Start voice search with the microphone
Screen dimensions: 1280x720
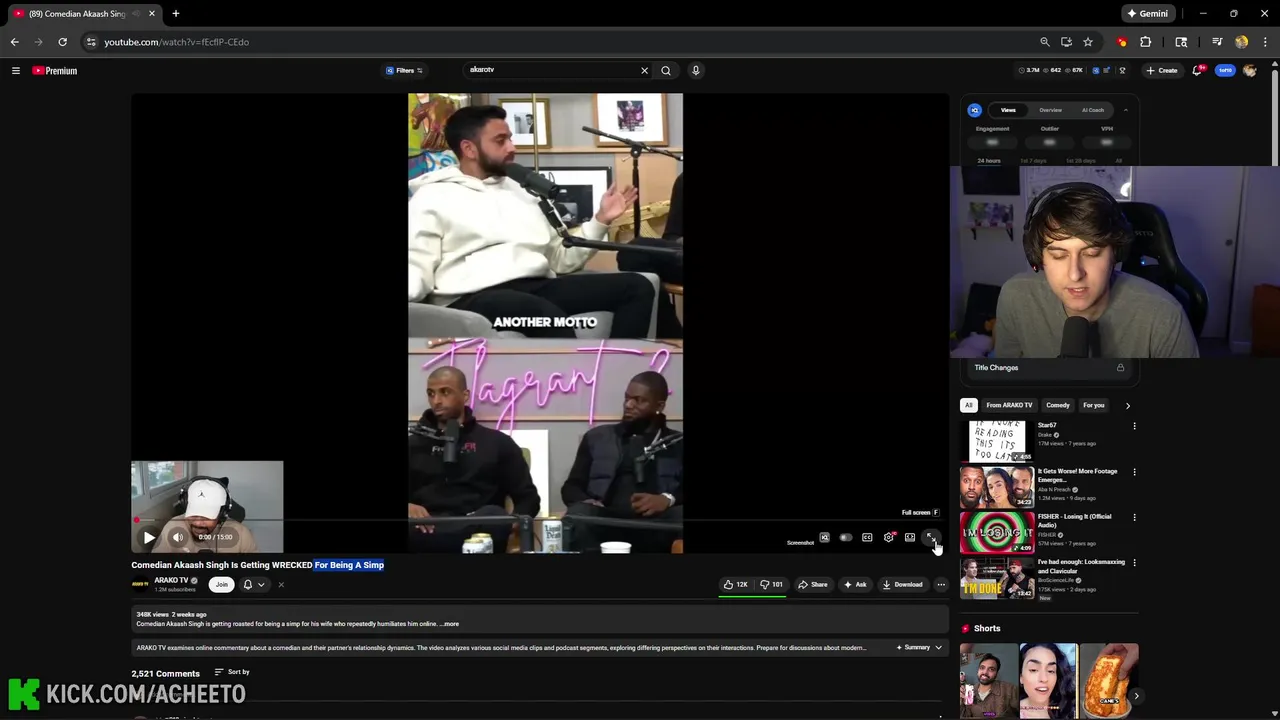pos(696,70)
